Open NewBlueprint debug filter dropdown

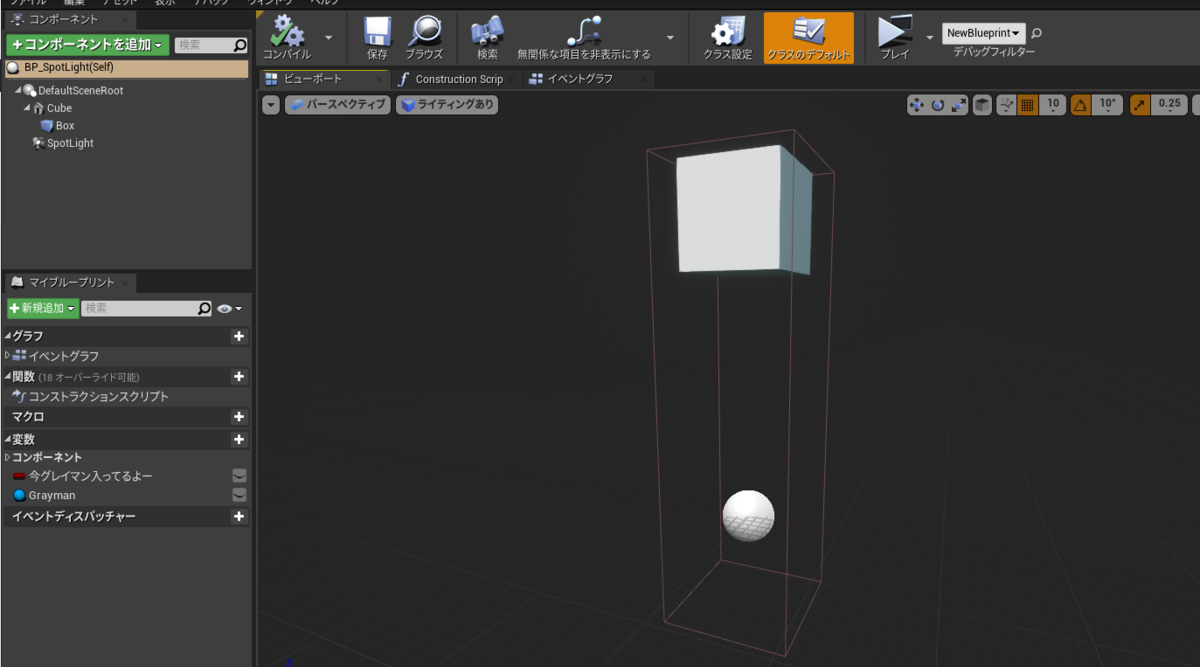click(x=984, y=33)
